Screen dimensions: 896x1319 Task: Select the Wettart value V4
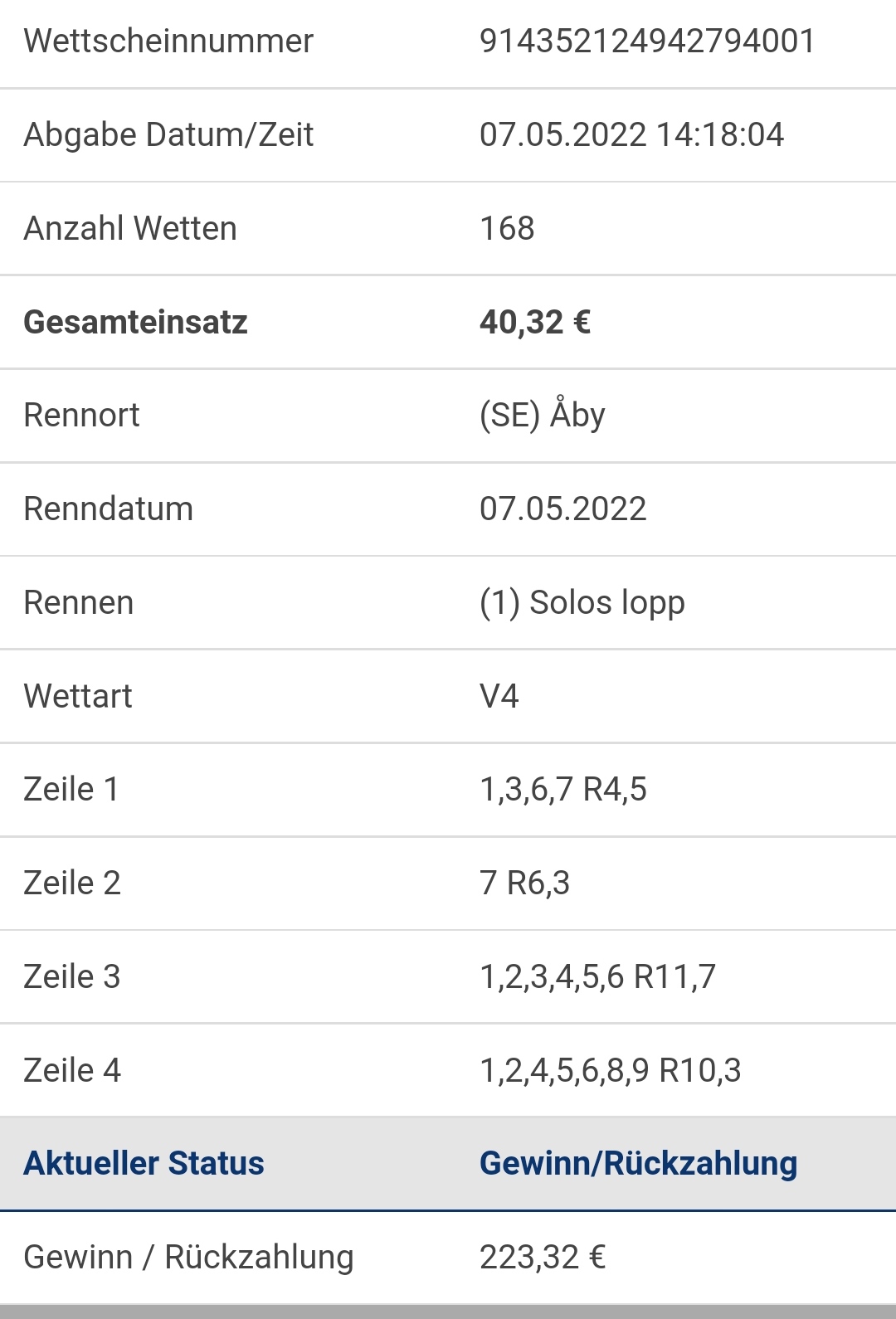(x=499, y=696)
